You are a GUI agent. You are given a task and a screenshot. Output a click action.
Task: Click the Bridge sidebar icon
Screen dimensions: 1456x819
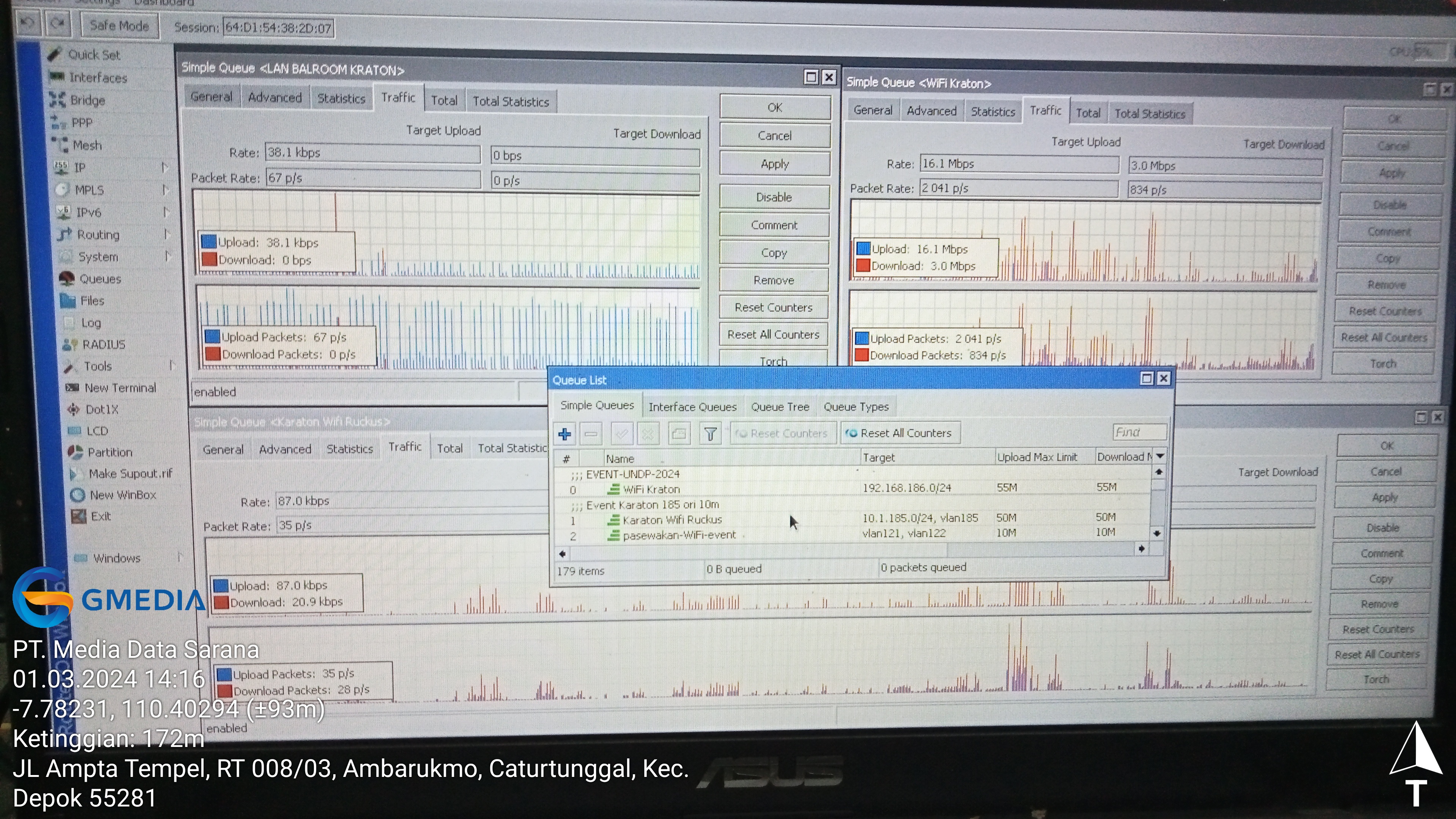[x=57, y=100]
